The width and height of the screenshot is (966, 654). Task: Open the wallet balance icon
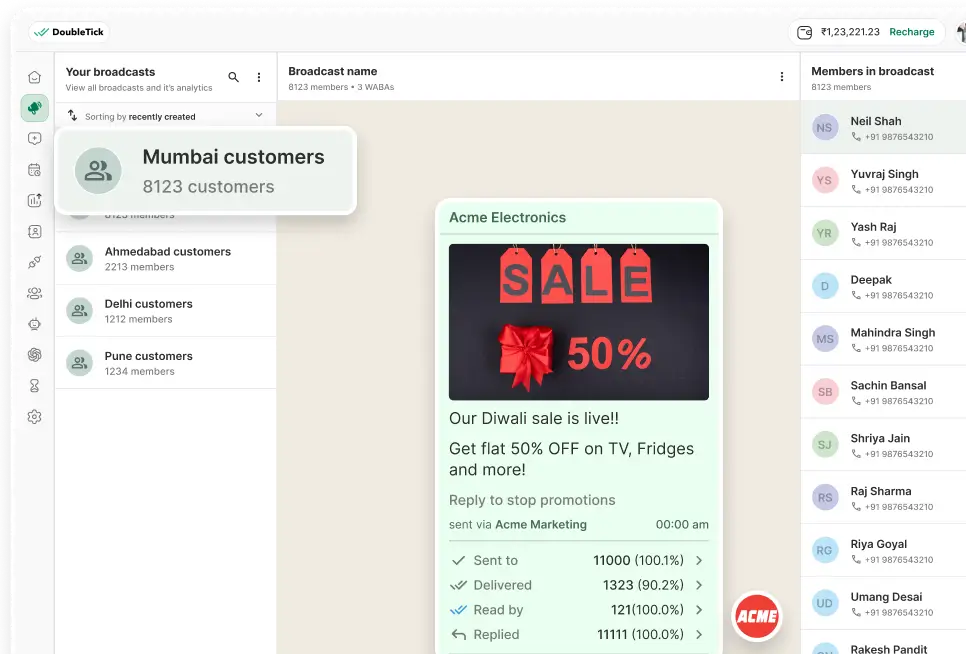(804, 32)
